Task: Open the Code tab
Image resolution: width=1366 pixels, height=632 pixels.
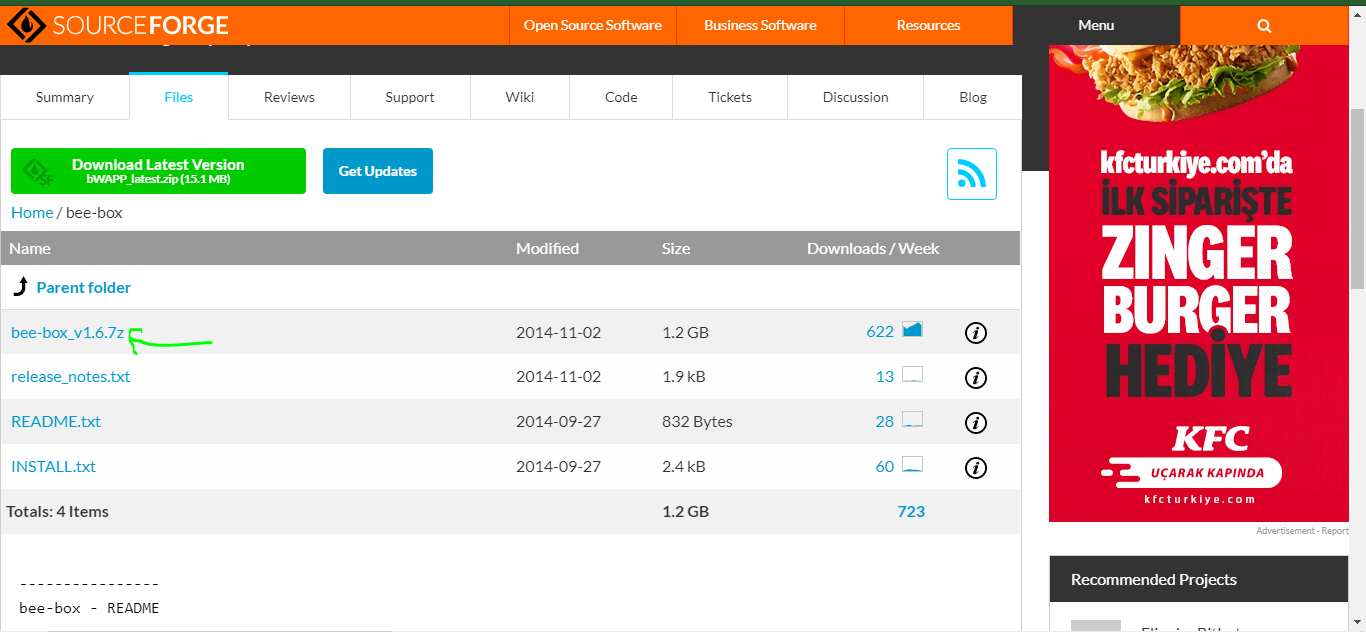Action: [621, 97]
